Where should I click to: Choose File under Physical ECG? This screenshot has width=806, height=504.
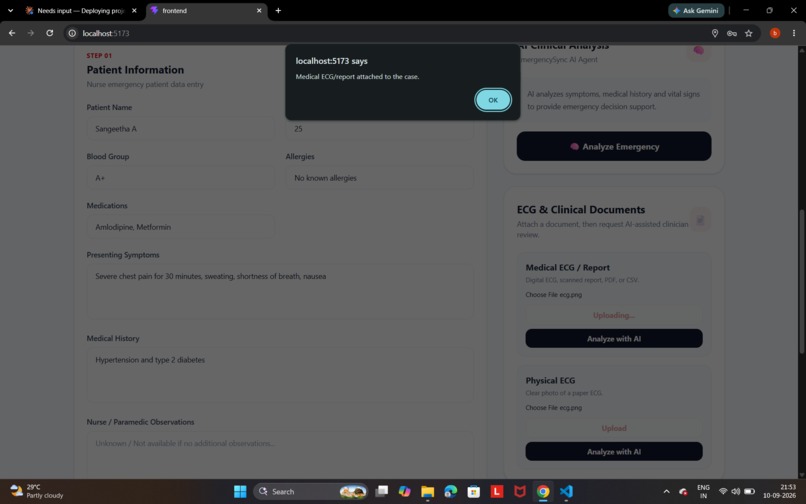[541, 407]
